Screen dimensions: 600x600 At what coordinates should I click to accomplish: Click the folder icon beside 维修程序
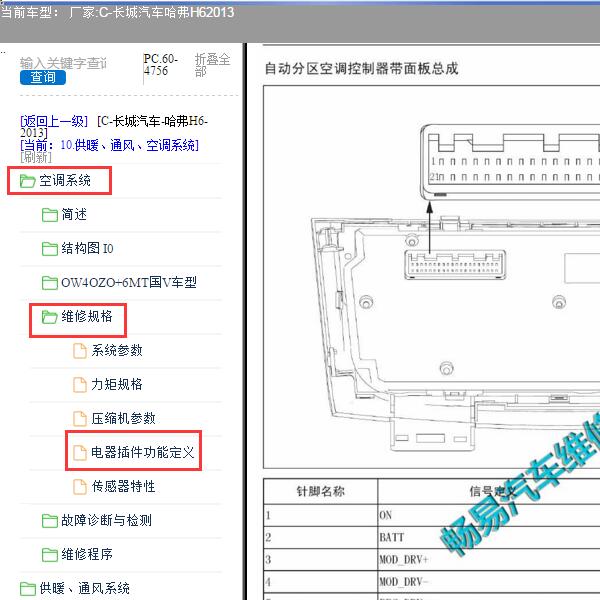(x=50, y=555)
